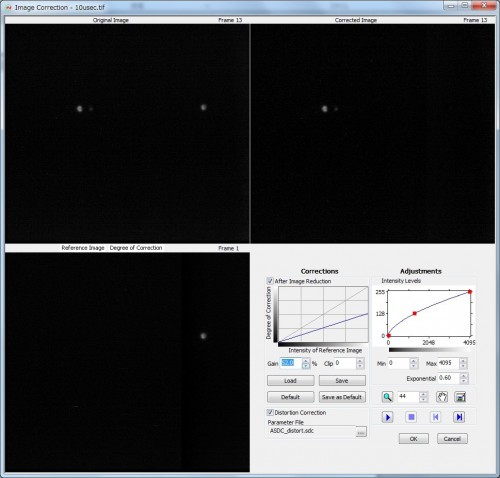Browse for parameter file with the ellipsis button
Image resolution: width=500 pixels, height=478 pixels.
361,432
